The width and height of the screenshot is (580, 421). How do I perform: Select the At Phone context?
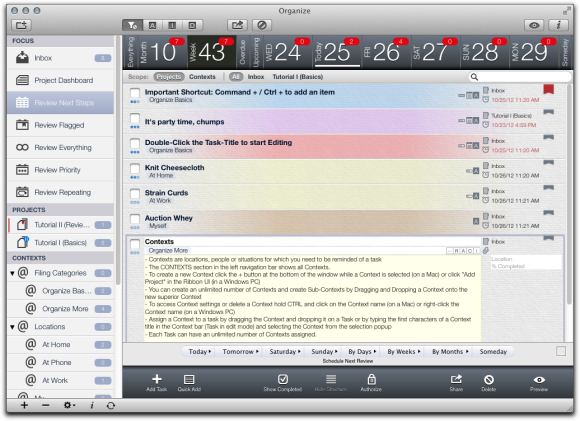61,363
